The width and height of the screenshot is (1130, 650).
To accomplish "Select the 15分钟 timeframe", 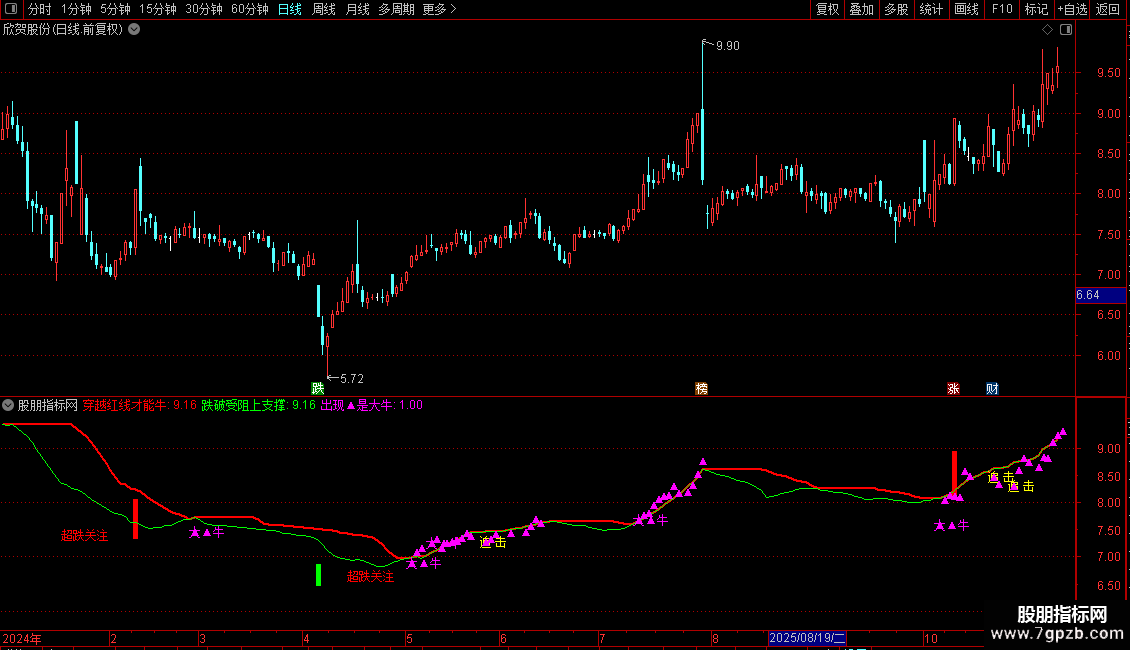I will 158,9.
